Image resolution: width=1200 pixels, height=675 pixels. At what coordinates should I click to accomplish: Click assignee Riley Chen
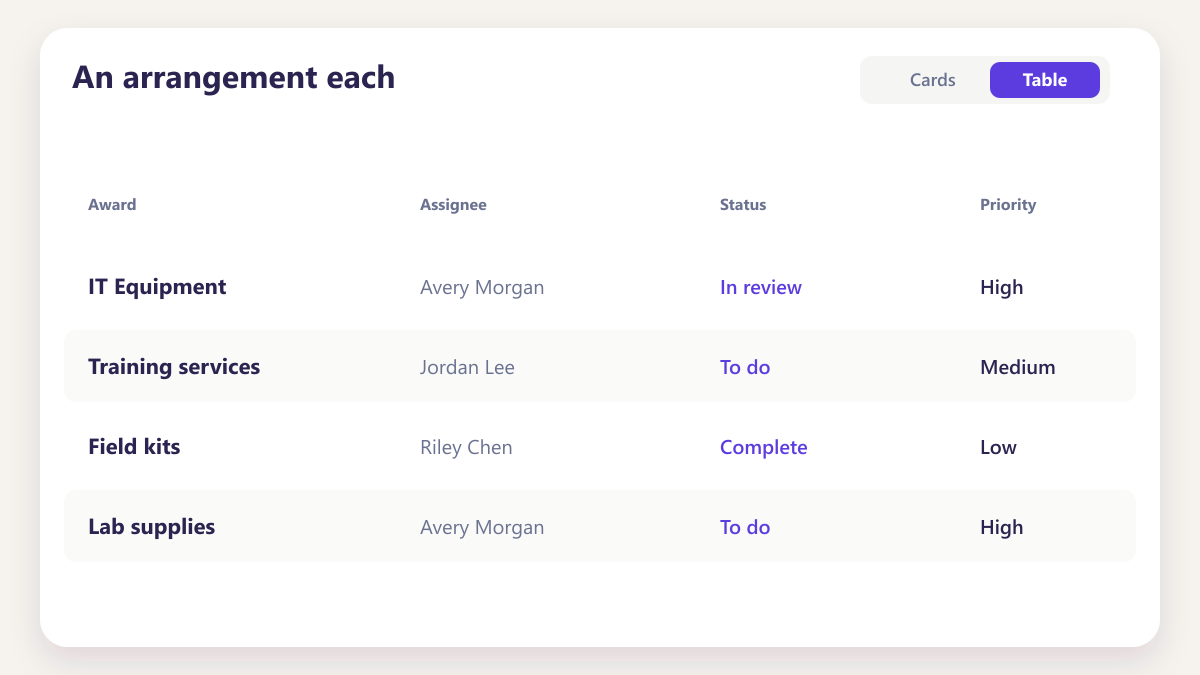pos(466,447)
